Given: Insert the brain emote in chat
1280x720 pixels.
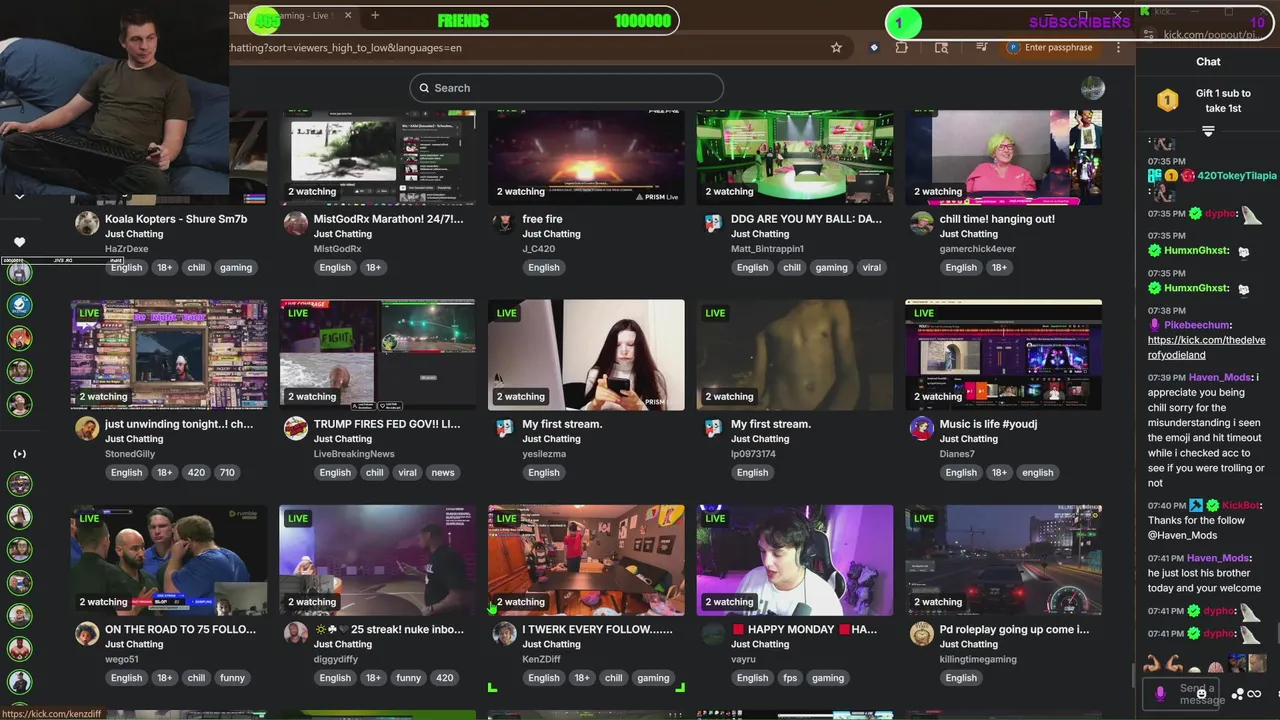Looking at the screenshot, I should tap(1215, 666).
